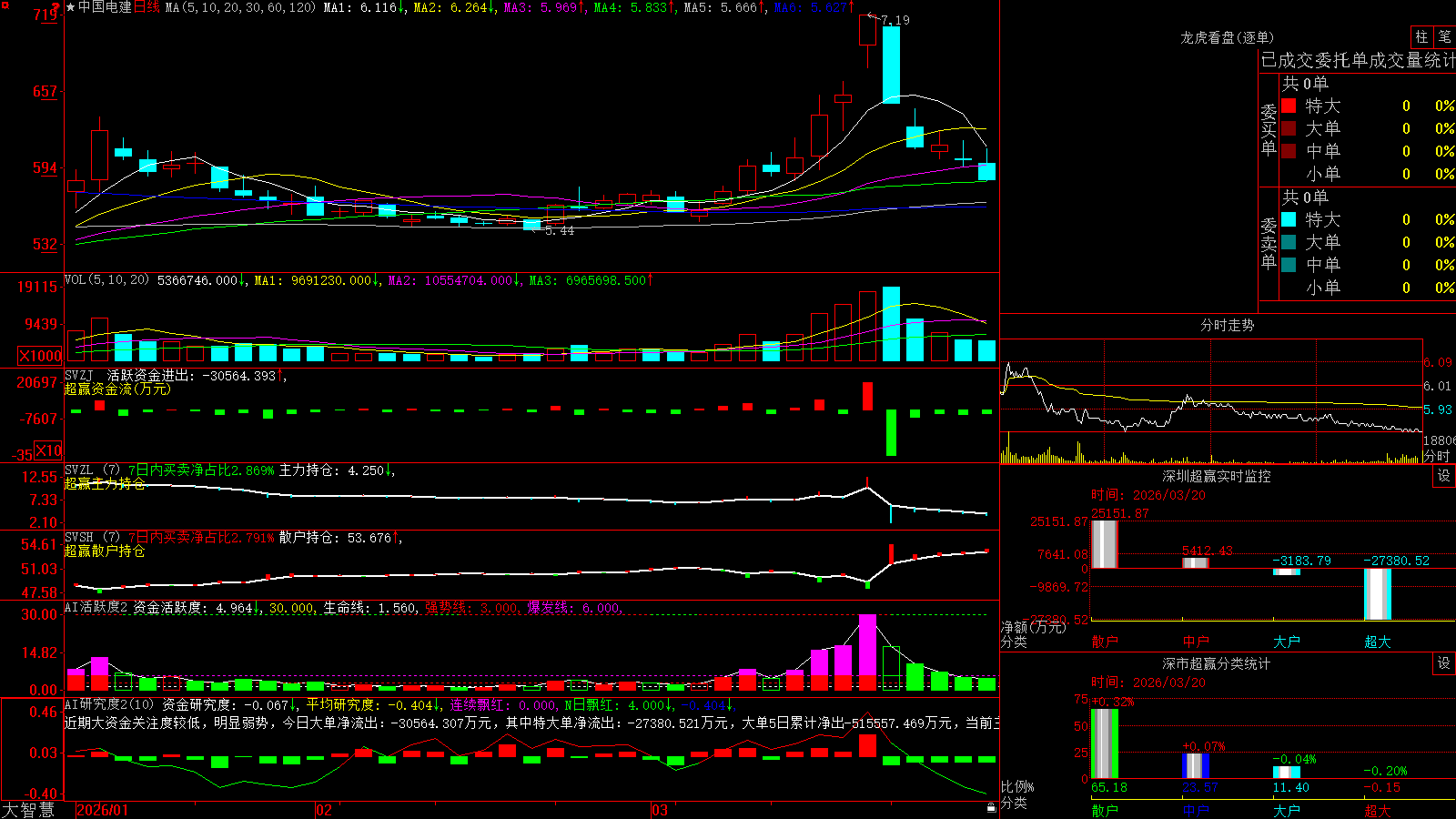Click the cyan 特大 sell order color swatch

1289,219
